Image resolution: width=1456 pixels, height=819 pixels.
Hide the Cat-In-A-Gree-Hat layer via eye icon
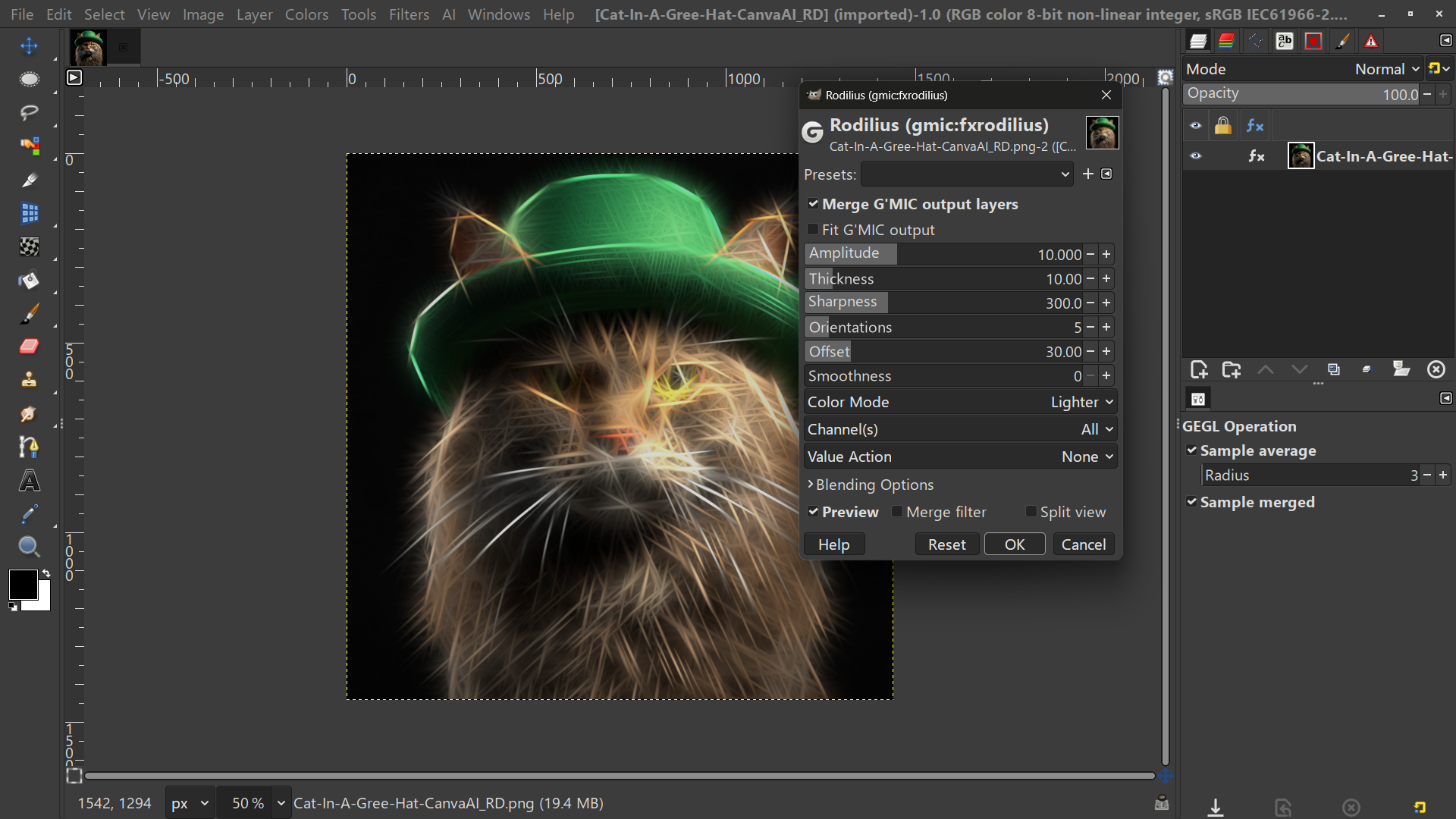(x=1196, y=156)
